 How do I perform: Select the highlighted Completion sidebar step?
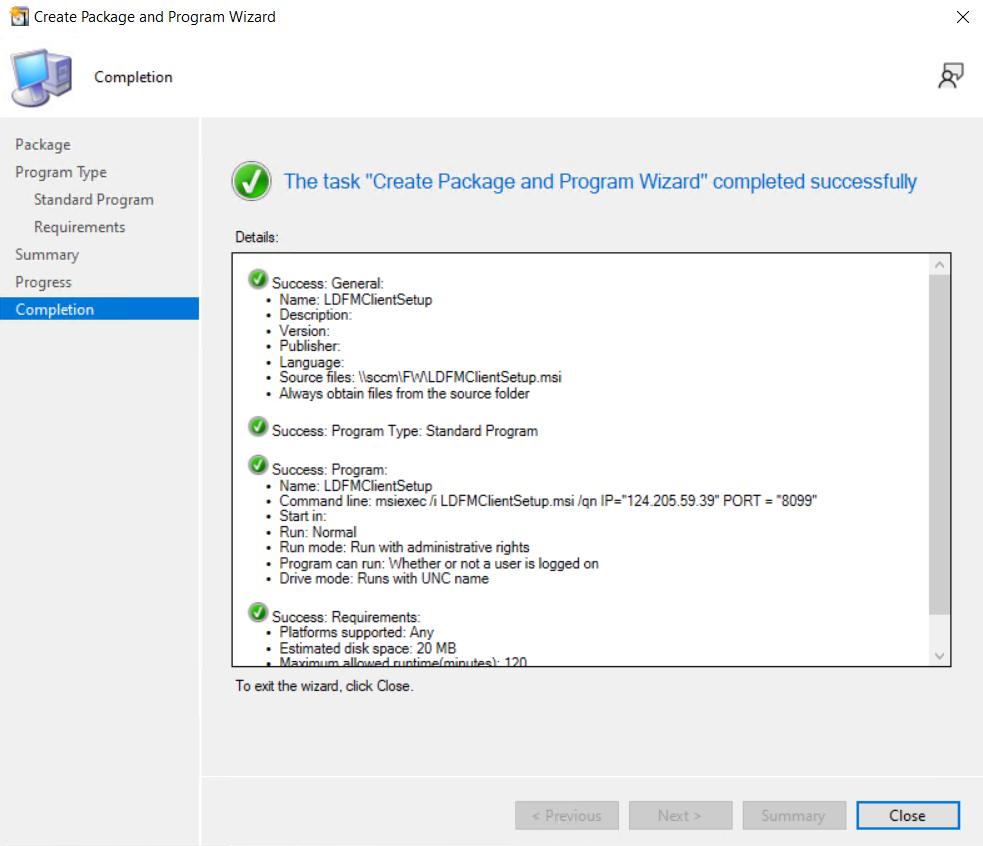point(55,310)
